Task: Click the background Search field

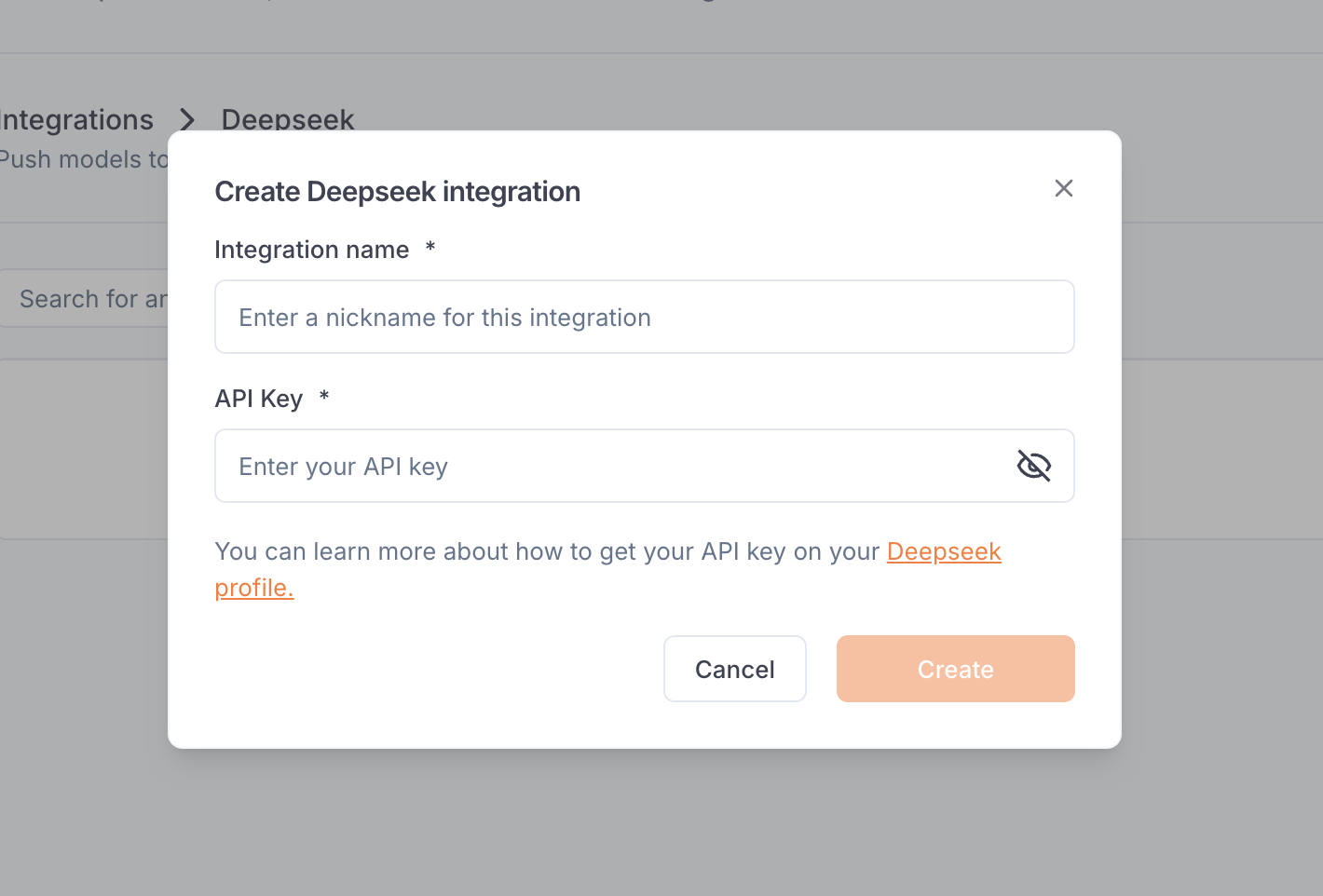Action: tap(89, 299)
